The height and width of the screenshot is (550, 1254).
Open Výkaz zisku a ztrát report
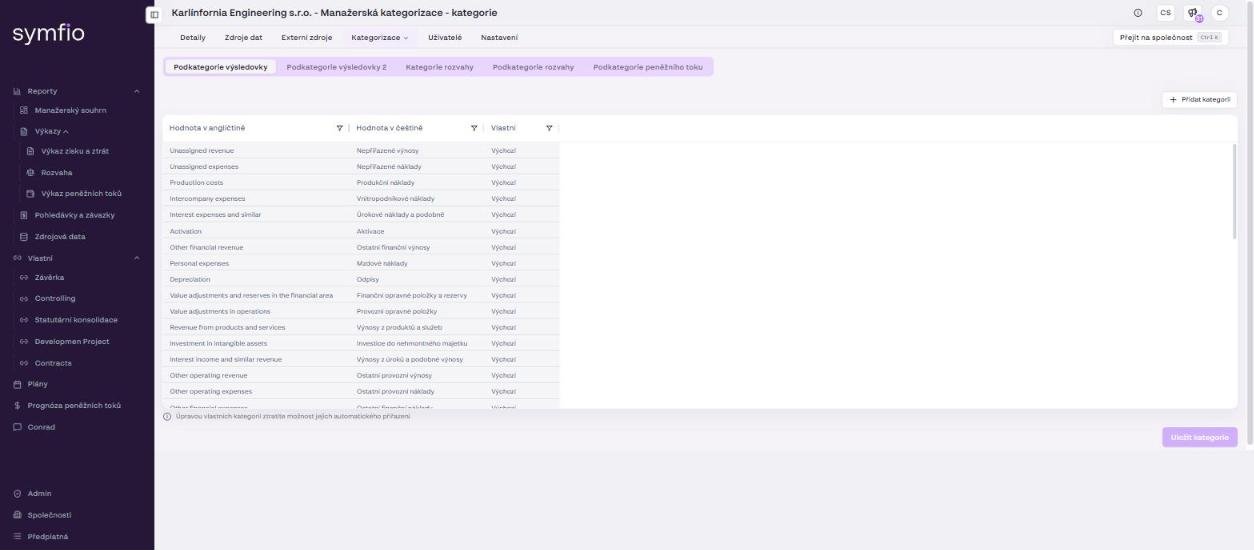pyautogui.click(x=75, y=151)
